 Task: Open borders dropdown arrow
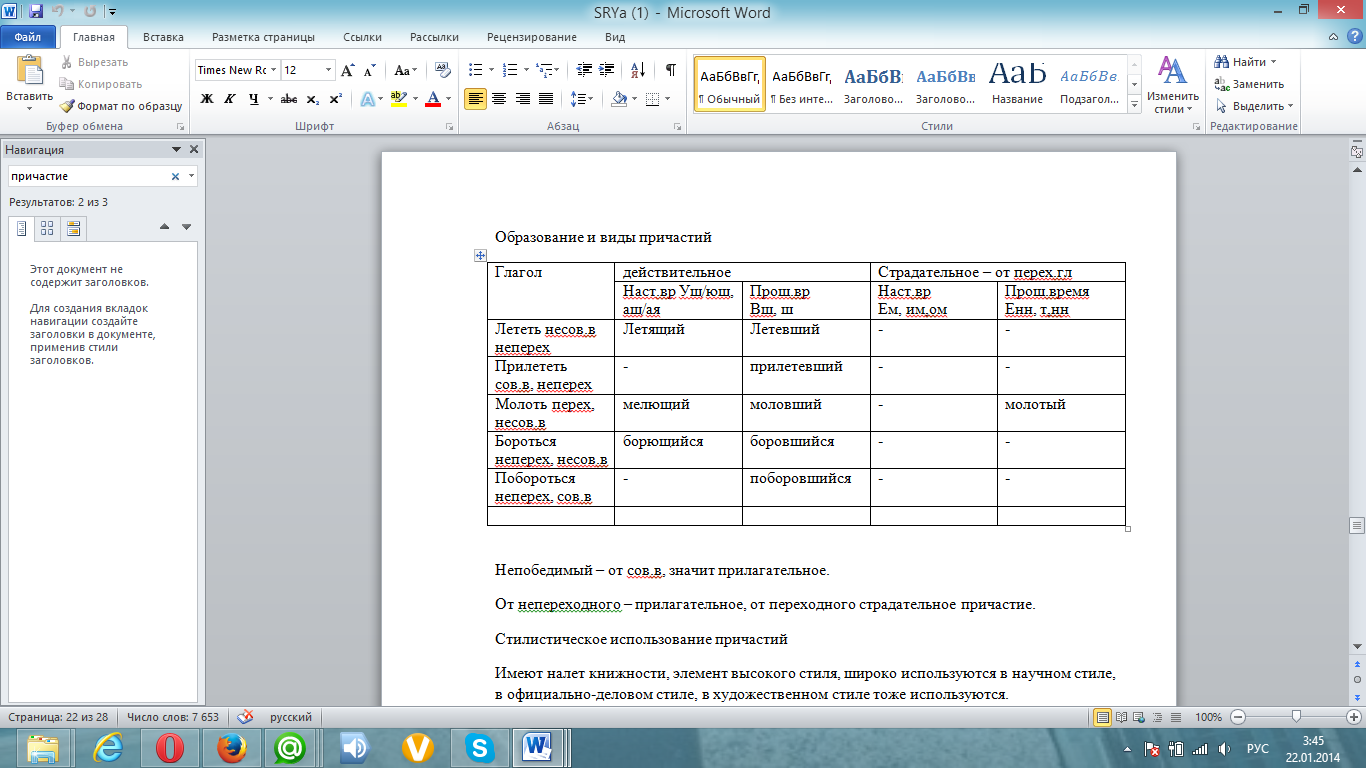668,99
